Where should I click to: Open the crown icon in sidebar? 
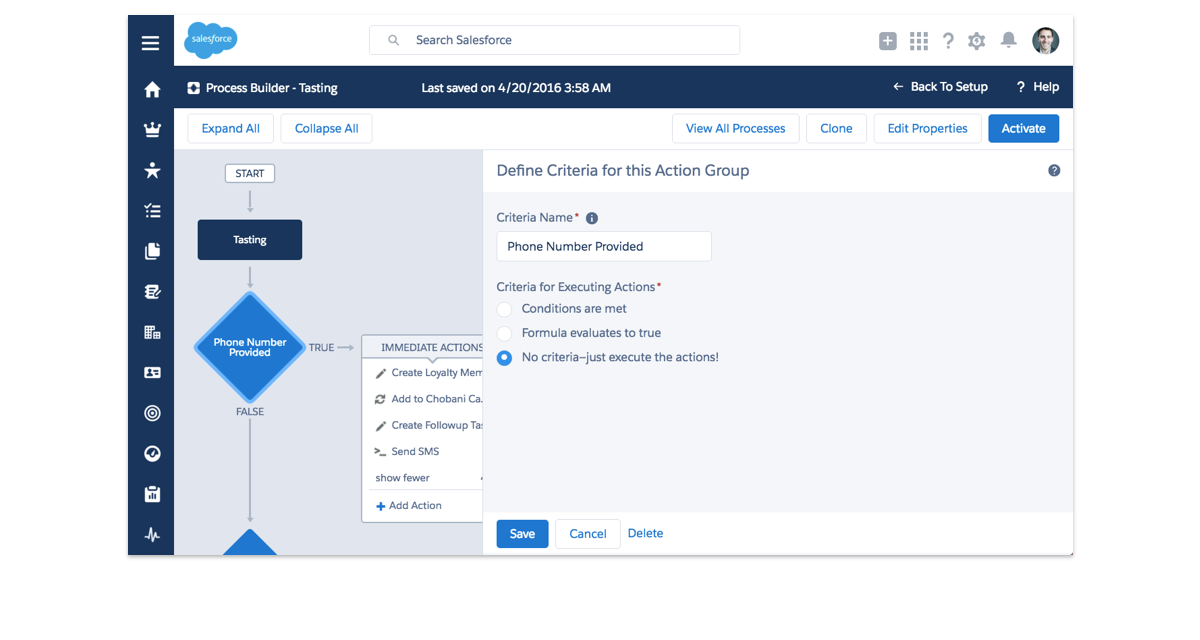[152, 130]
